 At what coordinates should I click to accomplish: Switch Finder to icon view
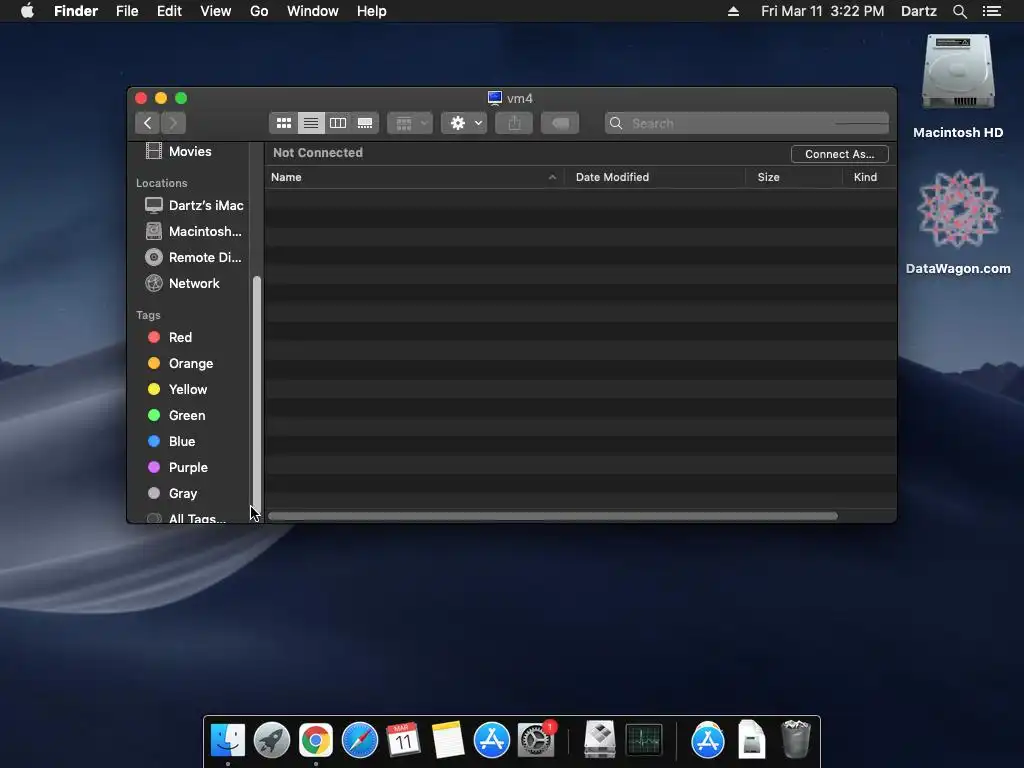(x=283, y=123)
